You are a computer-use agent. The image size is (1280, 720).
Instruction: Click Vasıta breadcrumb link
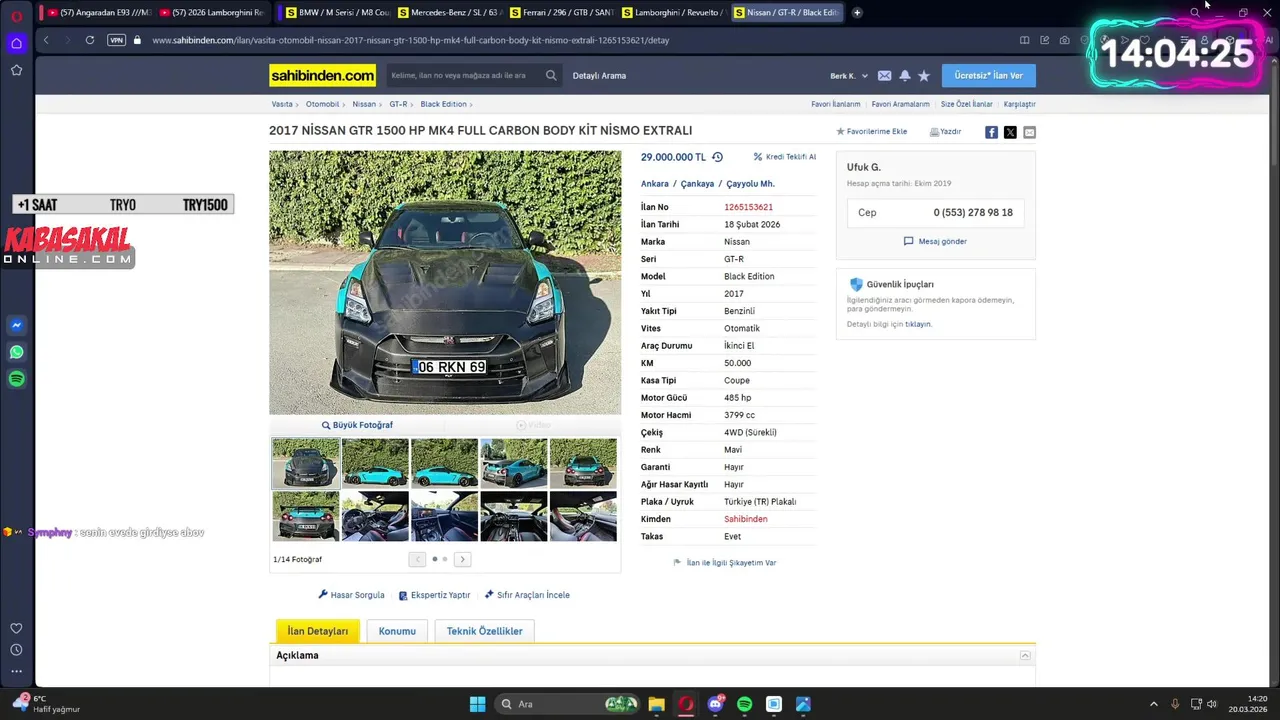tap(282, 104)
